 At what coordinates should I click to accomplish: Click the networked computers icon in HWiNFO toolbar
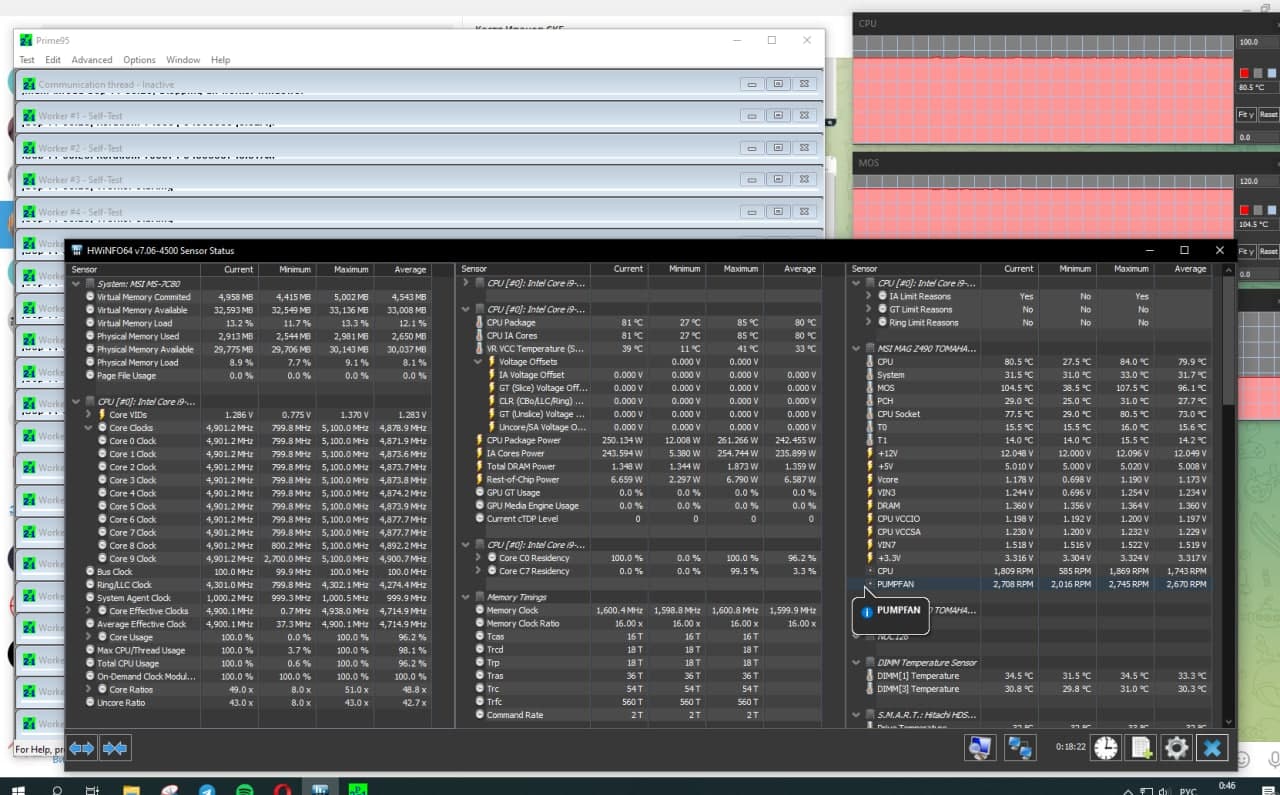coord(1019,747)
